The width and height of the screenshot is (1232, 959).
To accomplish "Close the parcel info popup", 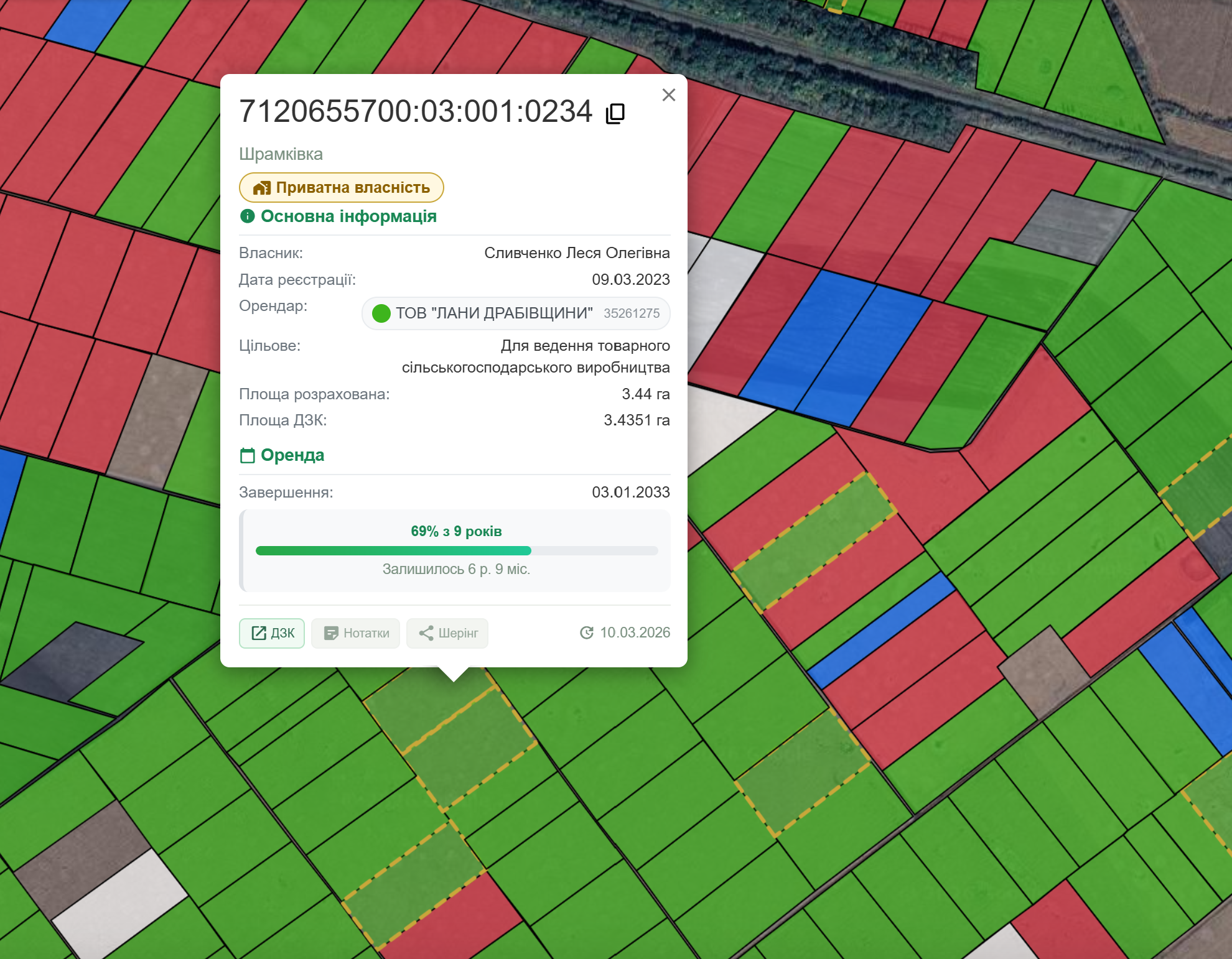I will point(668,95).
